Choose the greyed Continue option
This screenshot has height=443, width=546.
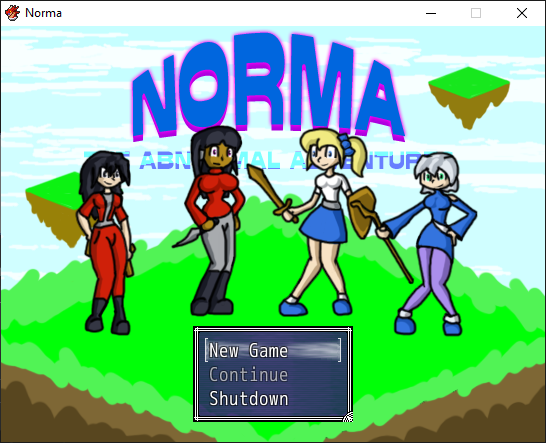tap(248, 375)
